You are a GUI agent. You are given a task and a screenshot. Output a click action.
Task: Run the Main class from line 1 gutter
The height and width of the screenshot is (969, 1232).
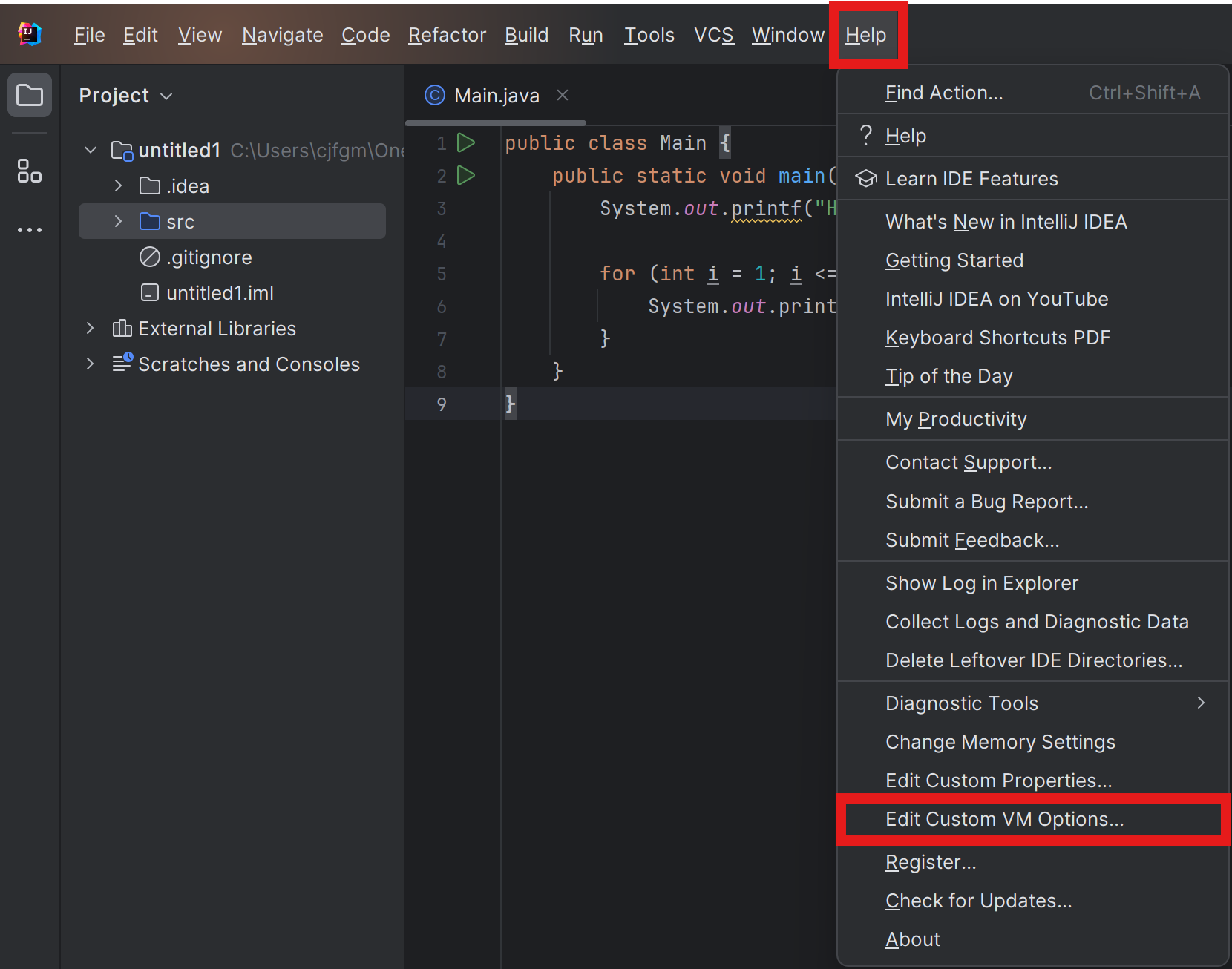coord(466,142)
